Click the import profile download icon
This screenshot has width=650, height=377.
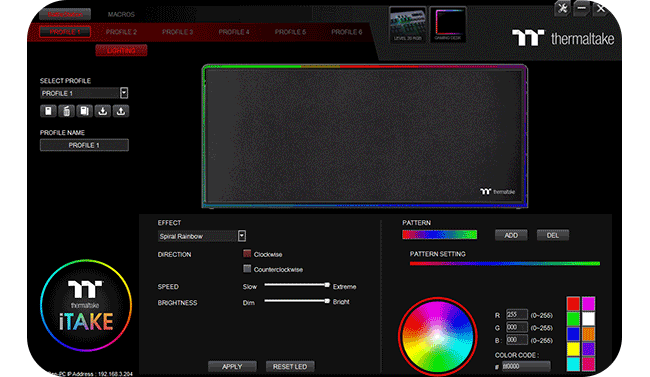[x=103, y=111]
